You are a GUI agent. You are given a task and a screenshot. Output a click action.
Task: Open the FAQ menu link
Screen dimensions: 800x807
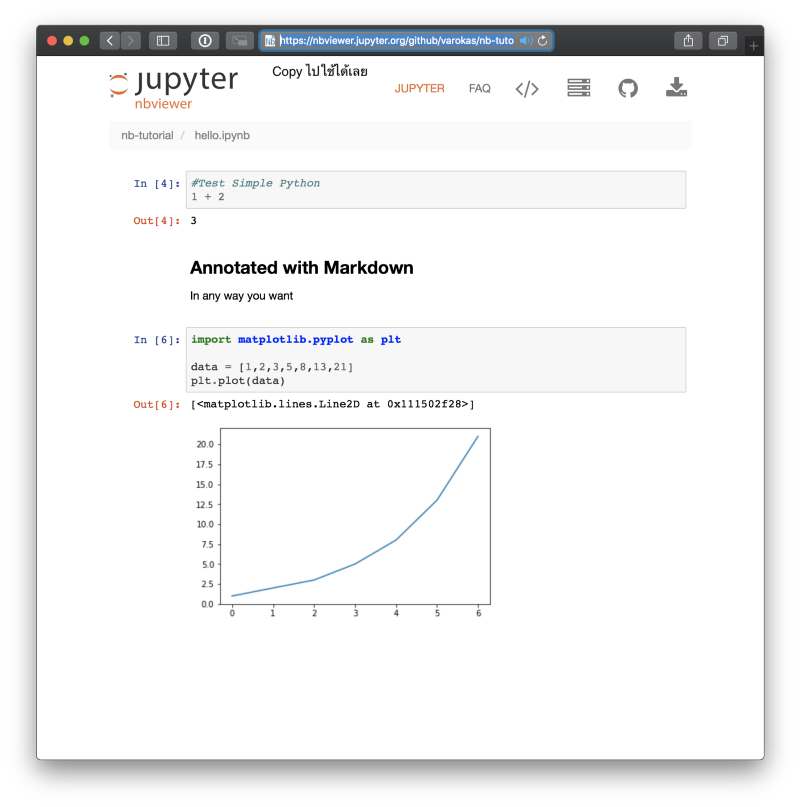pos(479,89)
